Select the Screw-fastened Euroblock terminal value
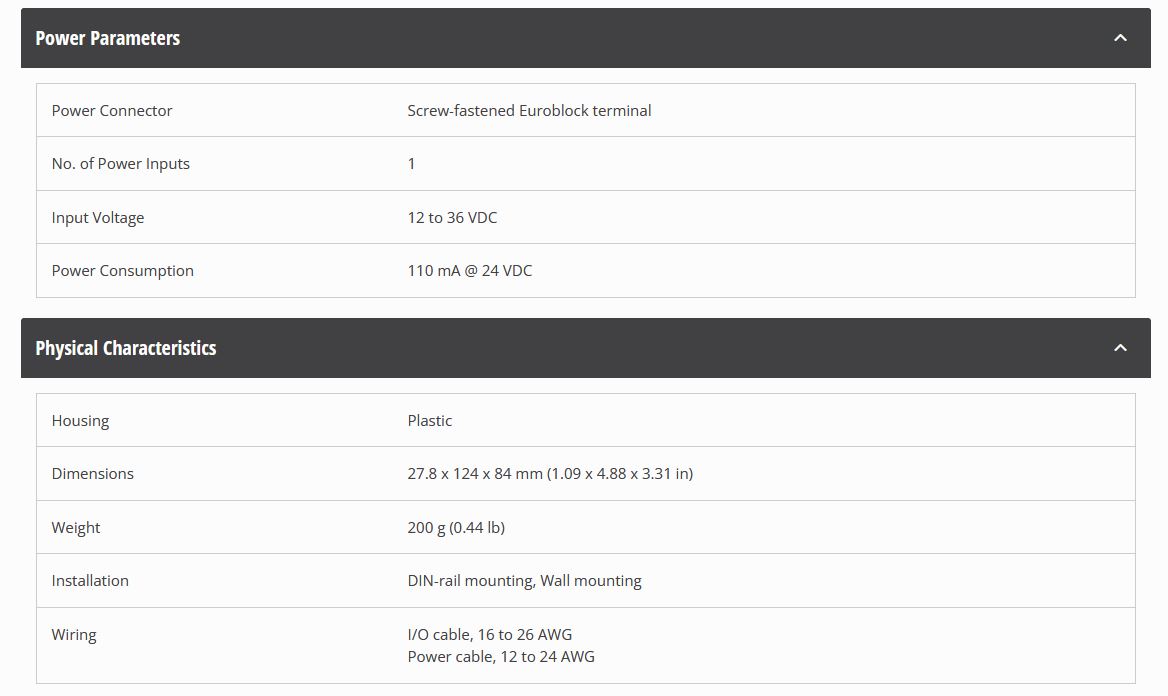1168x696 pixels. click(529, 110)
